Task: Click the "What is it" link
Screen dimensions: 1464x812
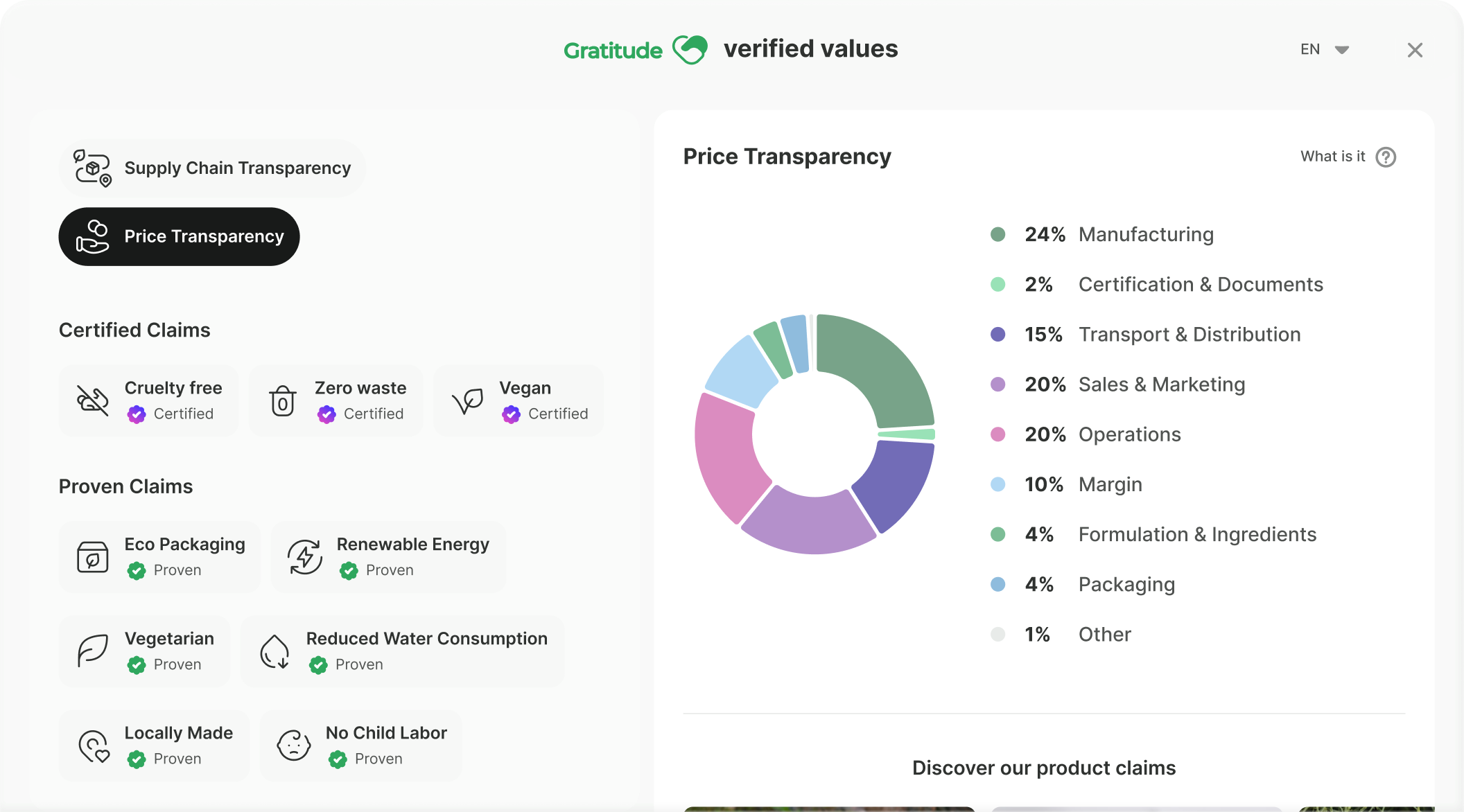Action: click(x=1332, y=157)
